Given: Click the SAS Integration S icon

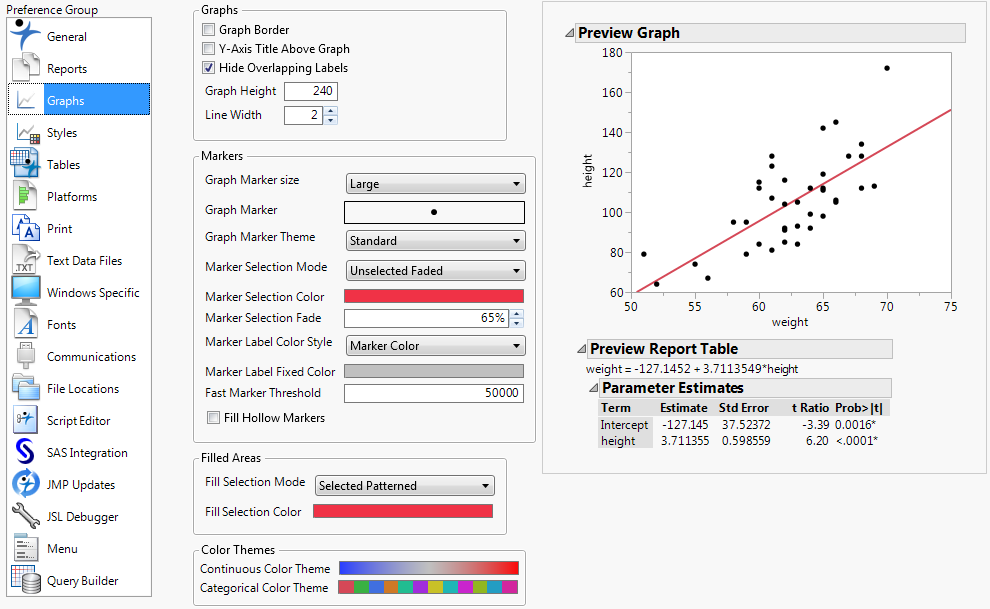Looking at the screenshot, I should point(25,452).
